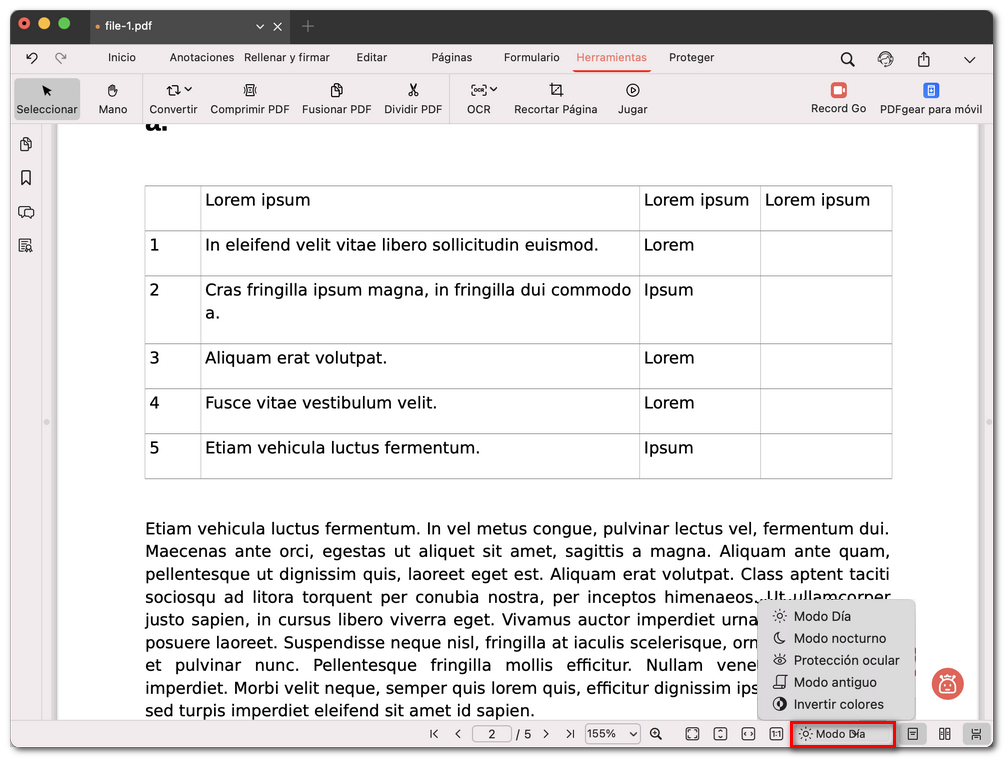Screen dimensions: 1004x758
Task: Choose the Recortar Página crop tool
Action: click(x=555, y=90)
